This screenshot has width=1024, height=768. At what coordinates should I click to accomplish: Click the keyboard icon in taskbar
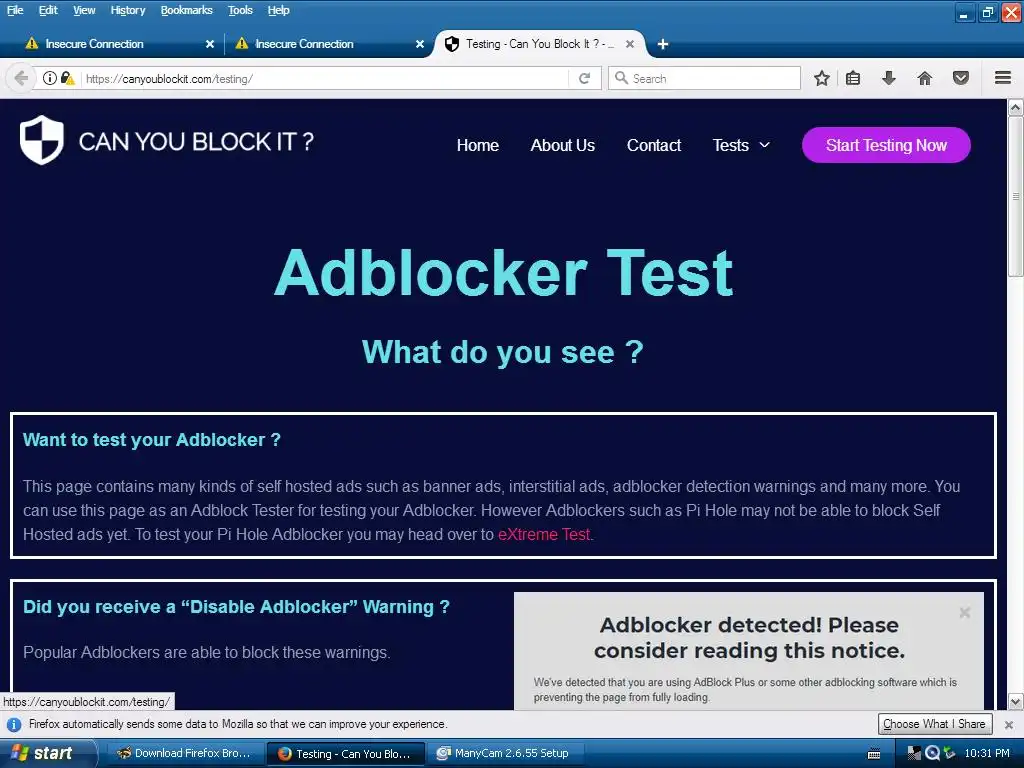[x=874, y=754]
